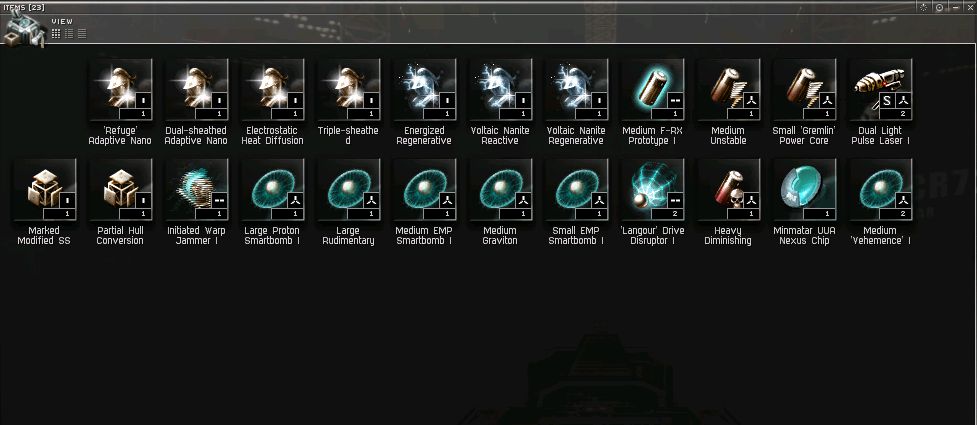This screenshot has height=425, width=977.
Task: Click the Minmatar UUA Nexus Chip
Action: click(804, 189)
